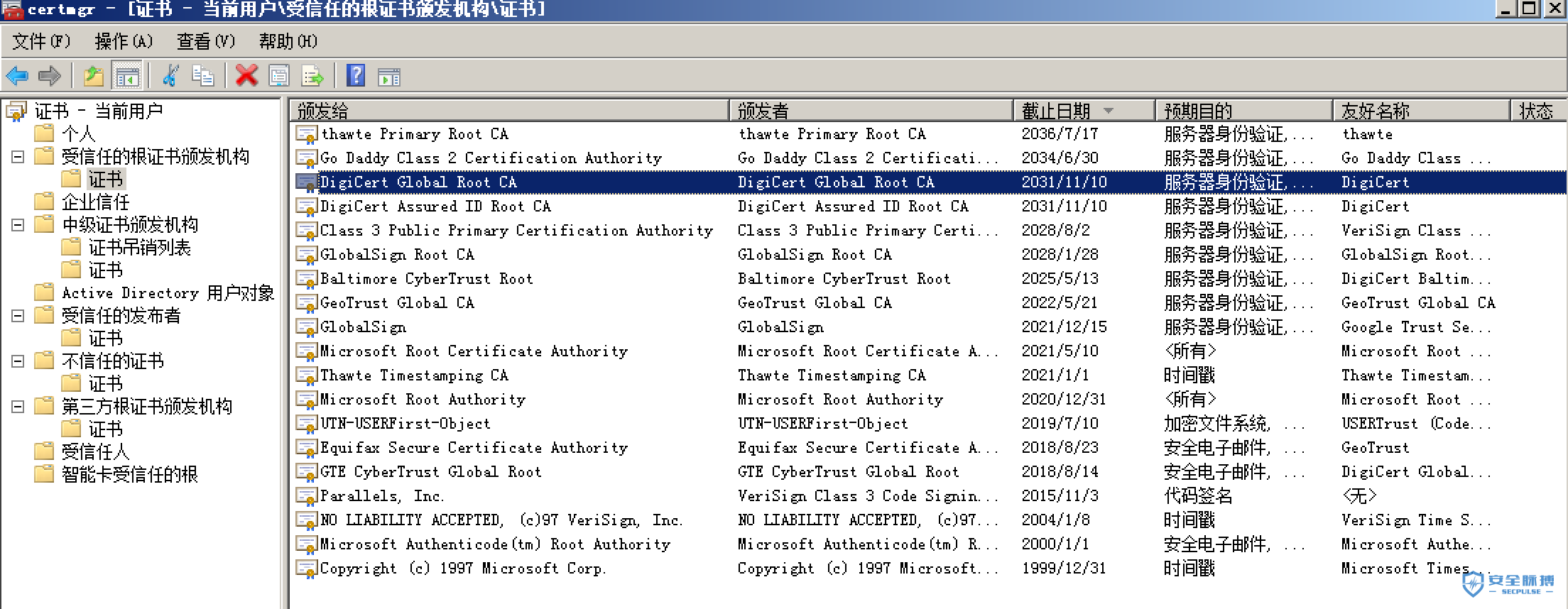Image resolution: width=1568 pixels, height=609 pixels.
Task: Toggle the console tree pane button
Action: coord(128,76)
